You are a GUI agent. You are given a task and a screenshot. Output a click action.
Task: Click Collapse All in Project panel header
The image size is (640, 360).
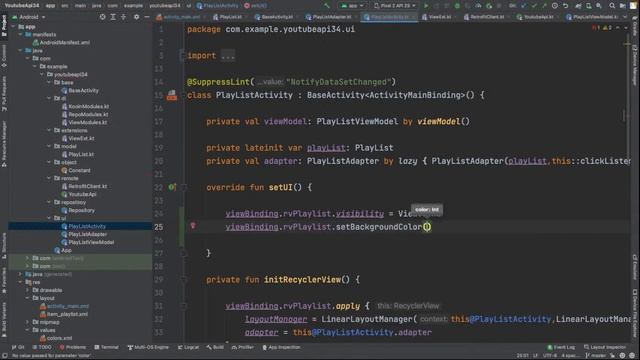[123, 17]
